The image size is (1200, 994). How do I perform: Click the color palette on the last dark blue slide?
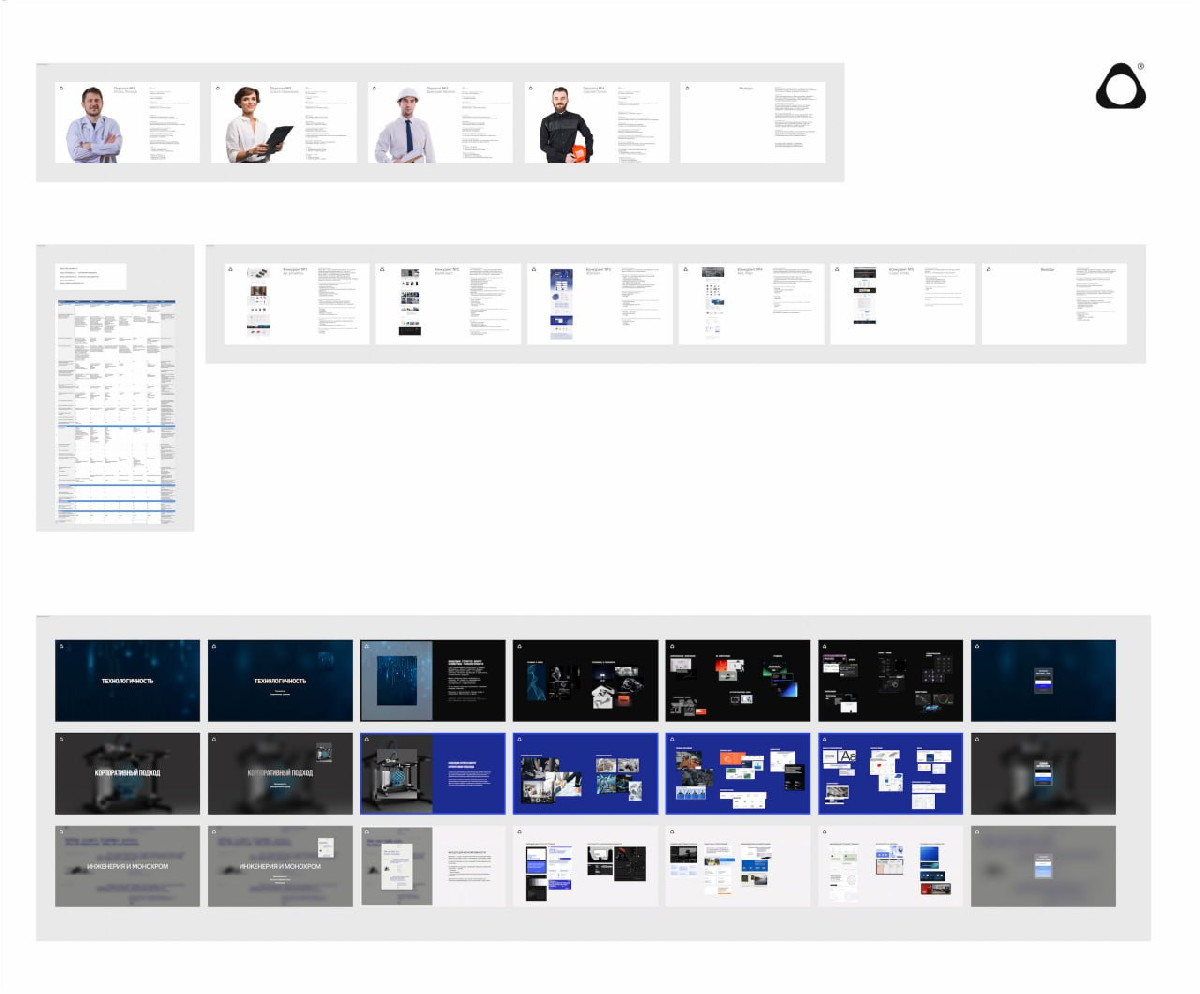1043,681
